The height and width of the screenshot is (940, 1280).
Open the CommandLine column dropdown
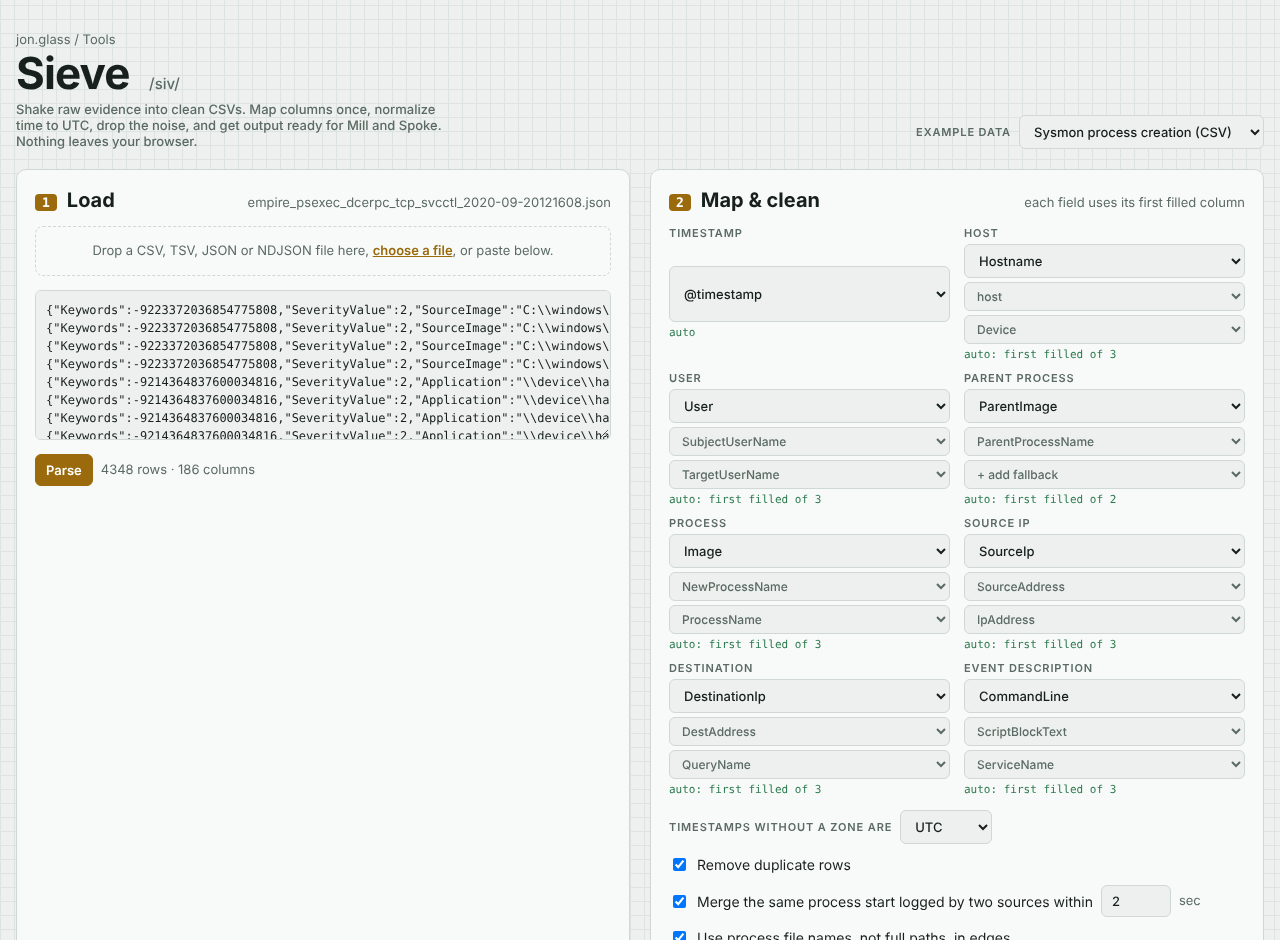(1104, 696)
